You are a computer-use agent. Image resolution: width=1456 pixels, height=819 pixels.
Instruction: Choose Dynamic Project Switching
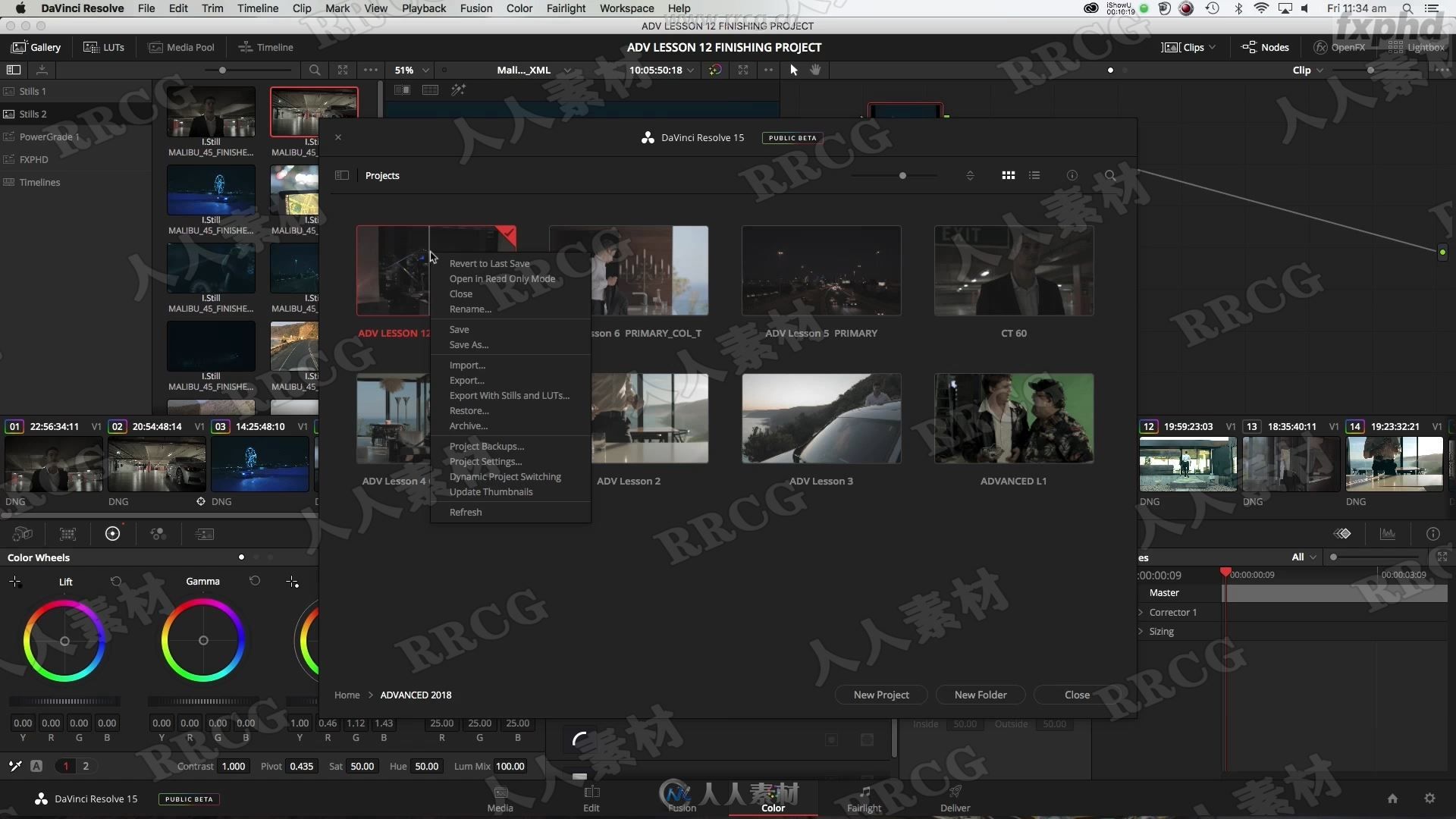click(505, 476)
